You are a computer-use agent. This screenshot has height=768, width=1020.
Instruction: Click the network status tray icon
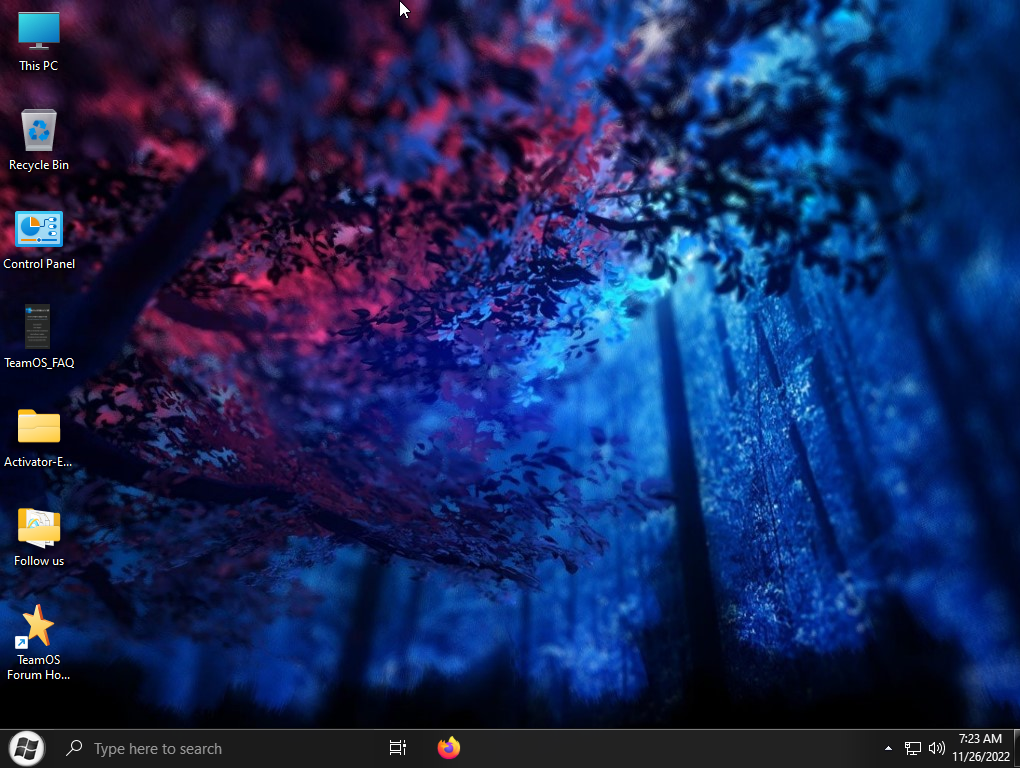point(912,748)
